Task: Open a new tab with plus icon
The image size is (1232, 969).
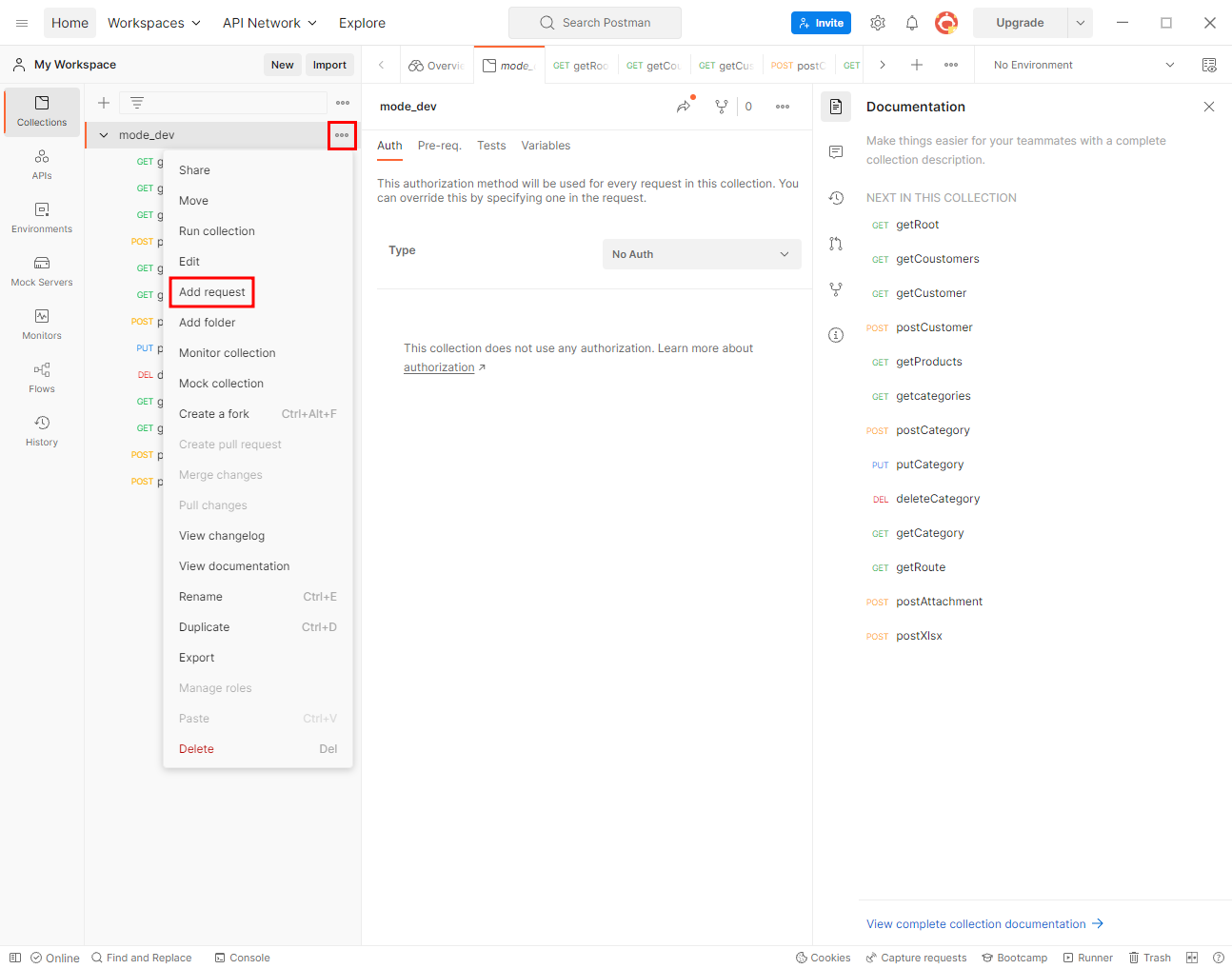Action: pyautogui.click(x=917, y=65)
